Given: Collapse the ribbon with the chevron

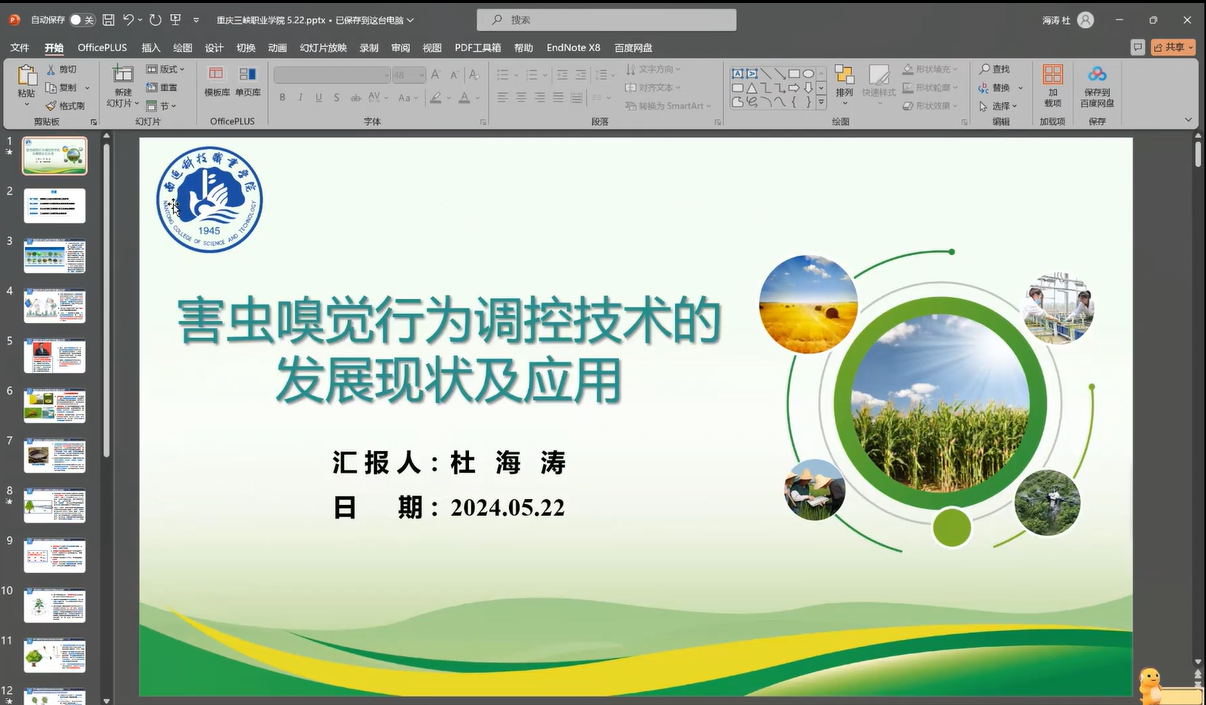Looking at the screenshot, I should 1188,120.
